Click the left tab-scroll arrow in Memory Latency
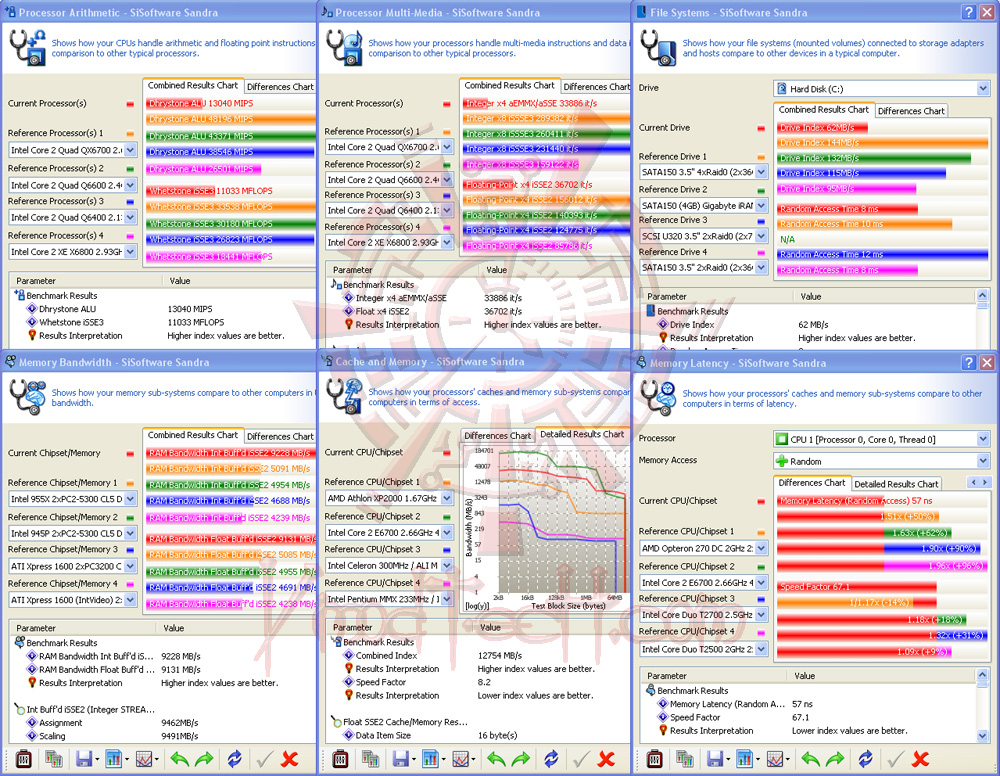 tap(973, 483)
